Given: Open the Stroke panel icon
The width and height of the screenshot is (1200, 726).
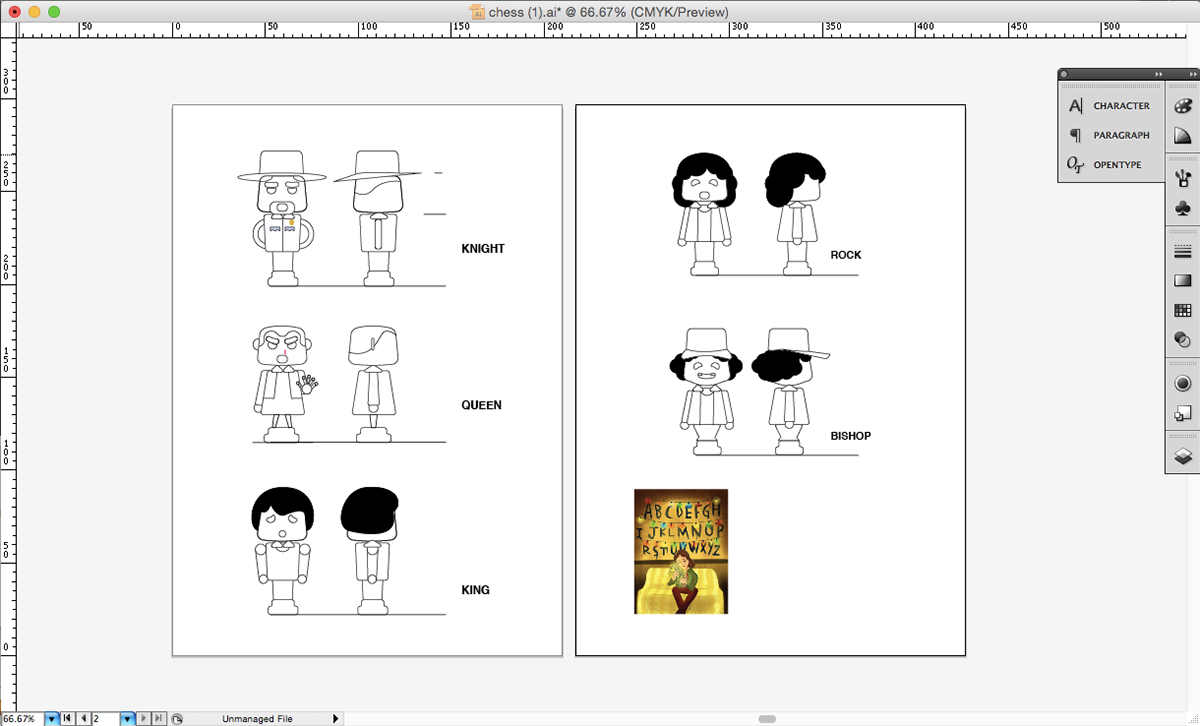Looking at the screenshot, I should coord(1182,251).
